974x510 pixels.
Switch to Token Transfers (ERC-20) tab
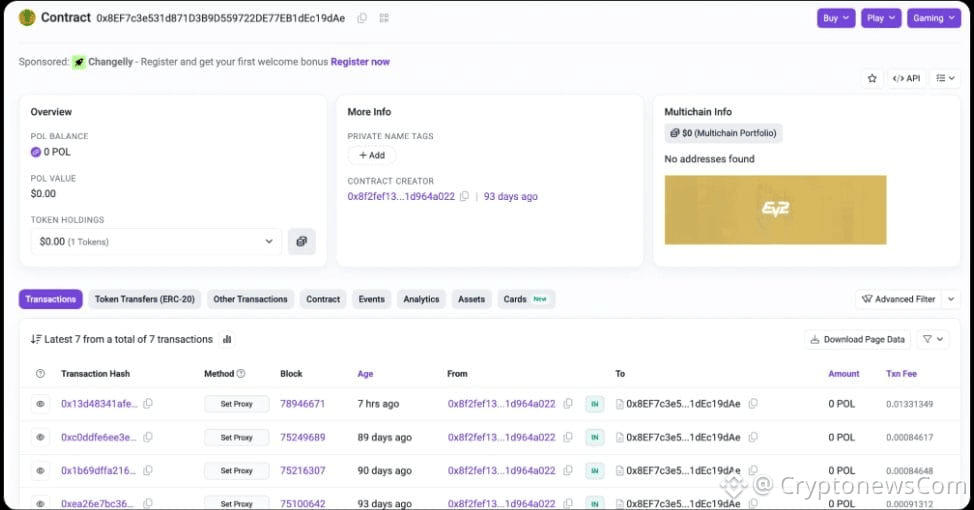click(145, 299)
